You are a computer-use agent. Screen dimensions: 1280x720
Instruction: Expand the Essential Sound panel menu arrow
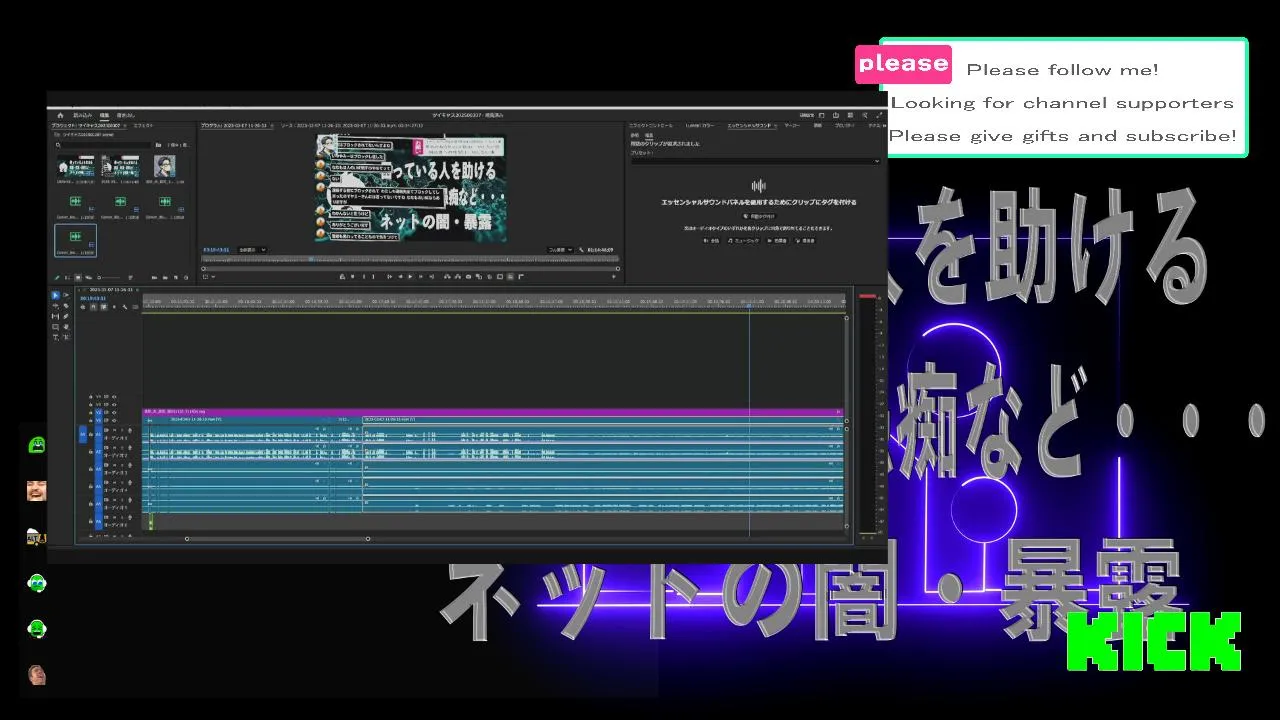tap(775, 126)
